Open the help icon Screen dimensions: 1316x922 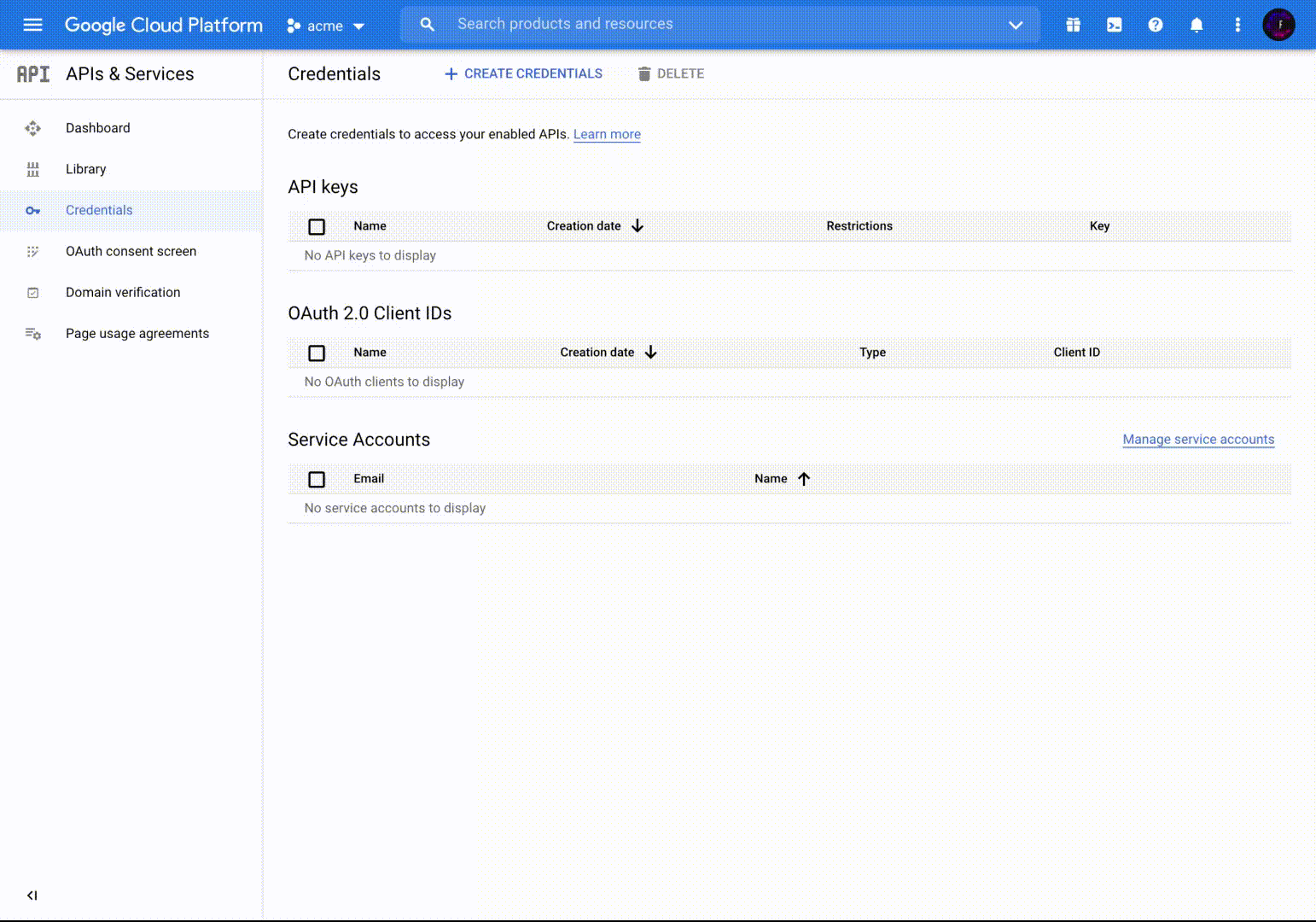(1156, 24)
